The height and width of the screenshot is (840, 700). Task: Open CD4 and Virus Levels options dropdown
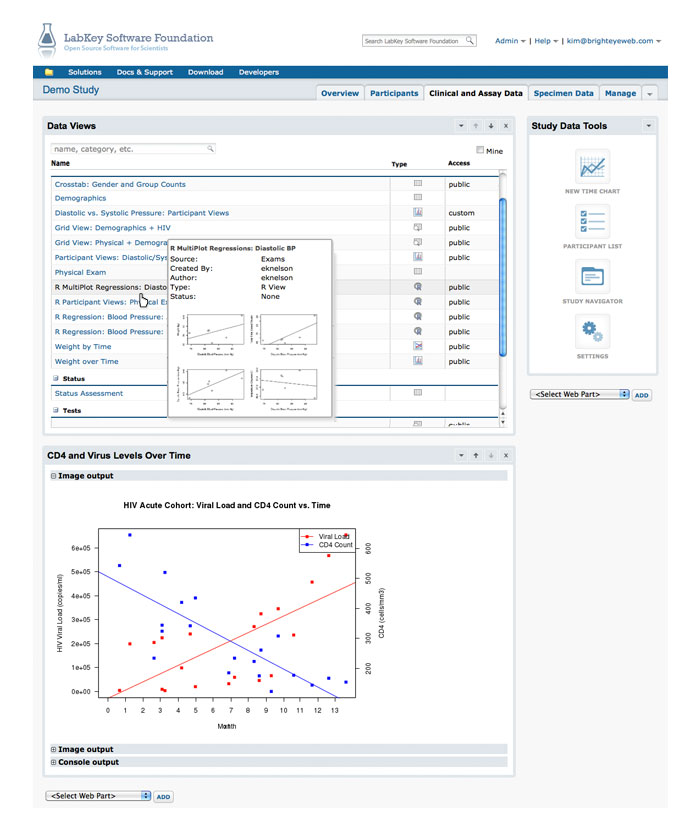[461, 455]
